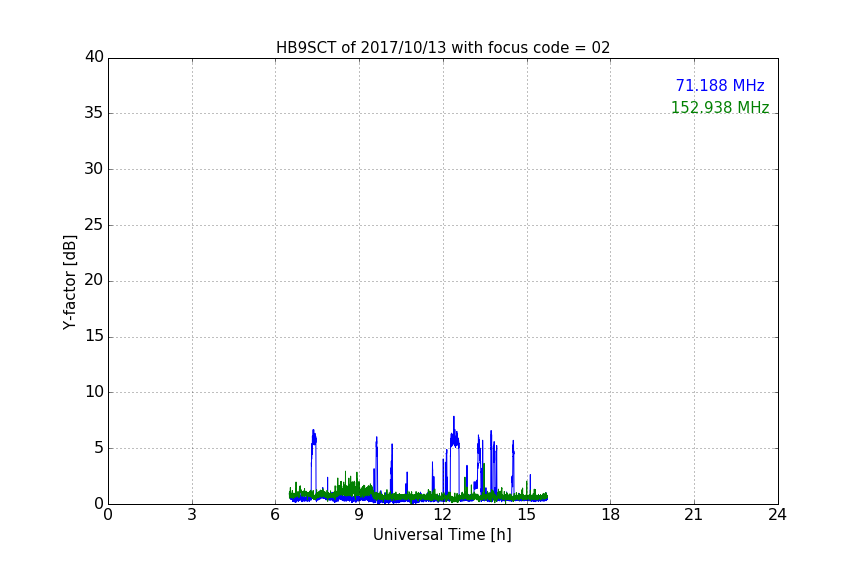The width and height of the screenshot is (864, 576).
Task: Select the Y-factor [dB] axis label
Action: click(70, 282)
